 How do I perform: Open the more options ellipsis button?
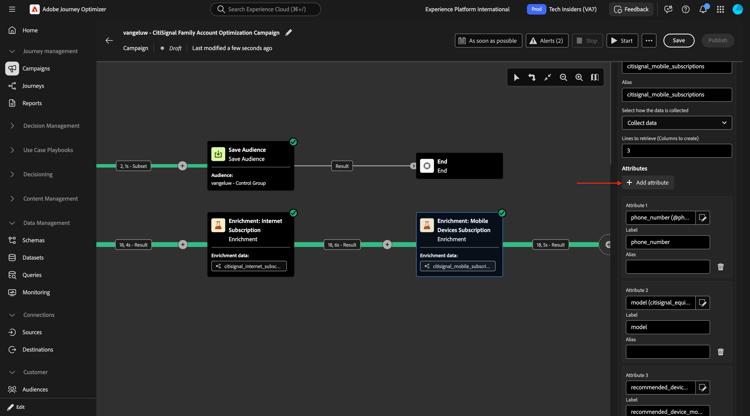(x=649, y=41)
